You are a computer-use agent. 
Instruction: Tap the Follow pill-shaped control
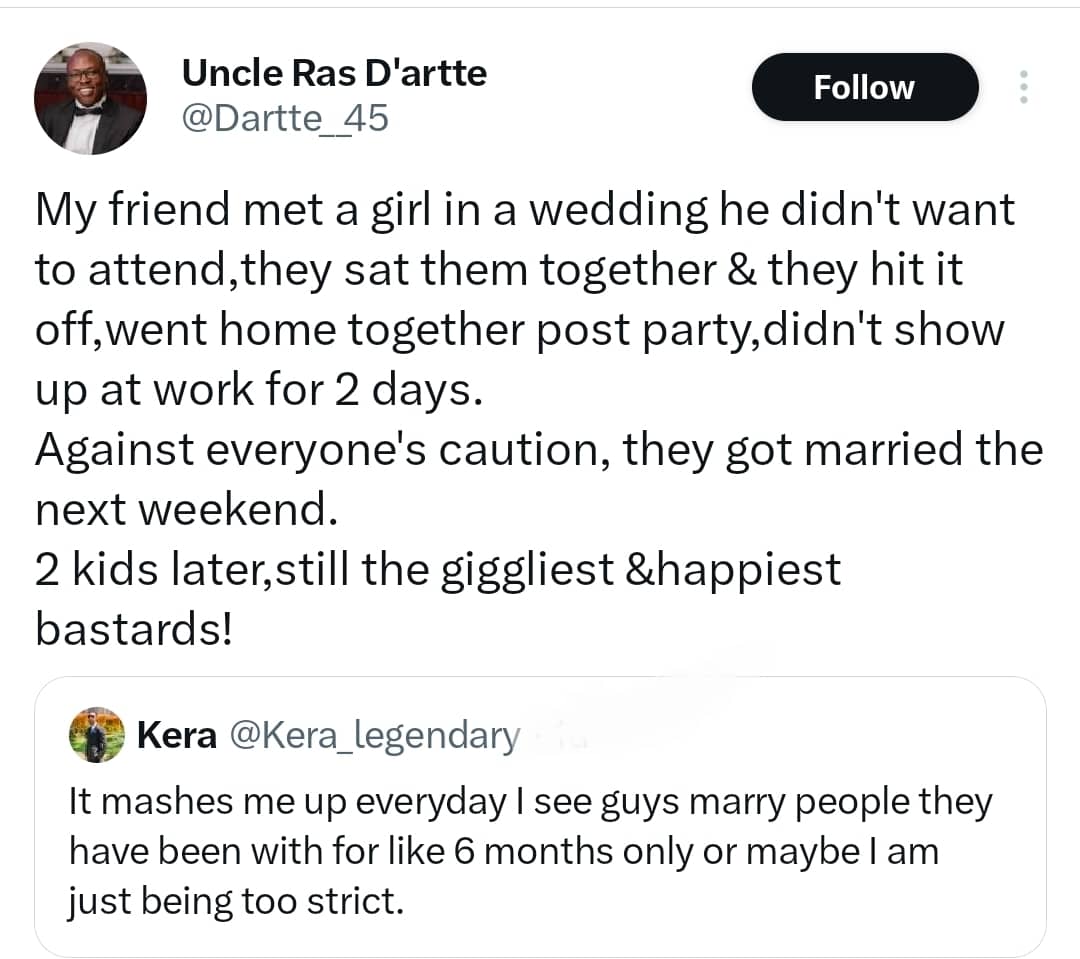(x=864, y=87)
